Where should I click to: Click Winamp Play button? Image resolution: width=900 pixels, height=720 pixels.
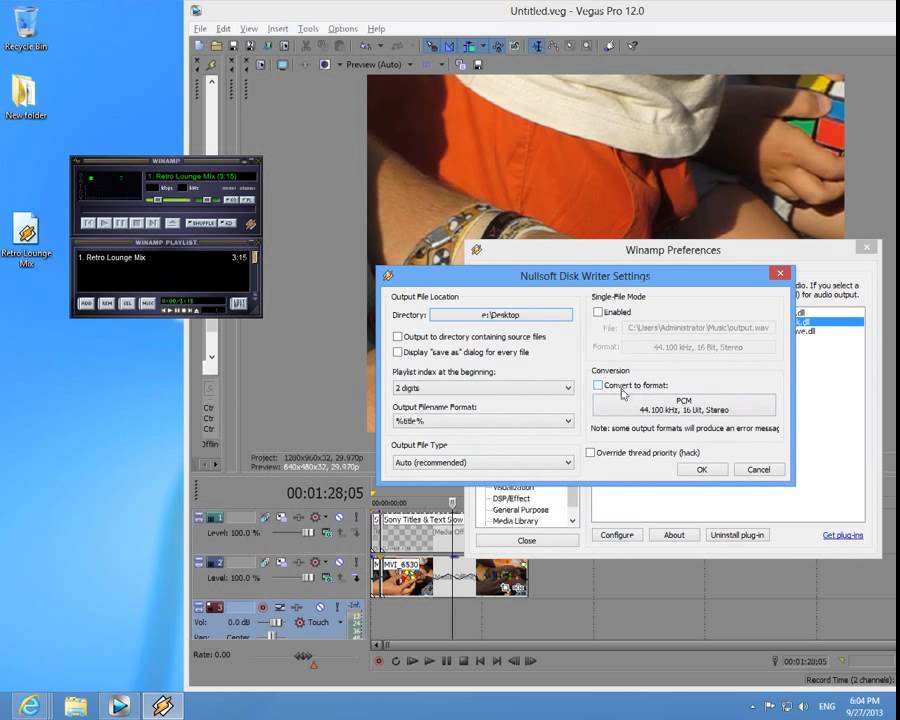coord(104,223)
